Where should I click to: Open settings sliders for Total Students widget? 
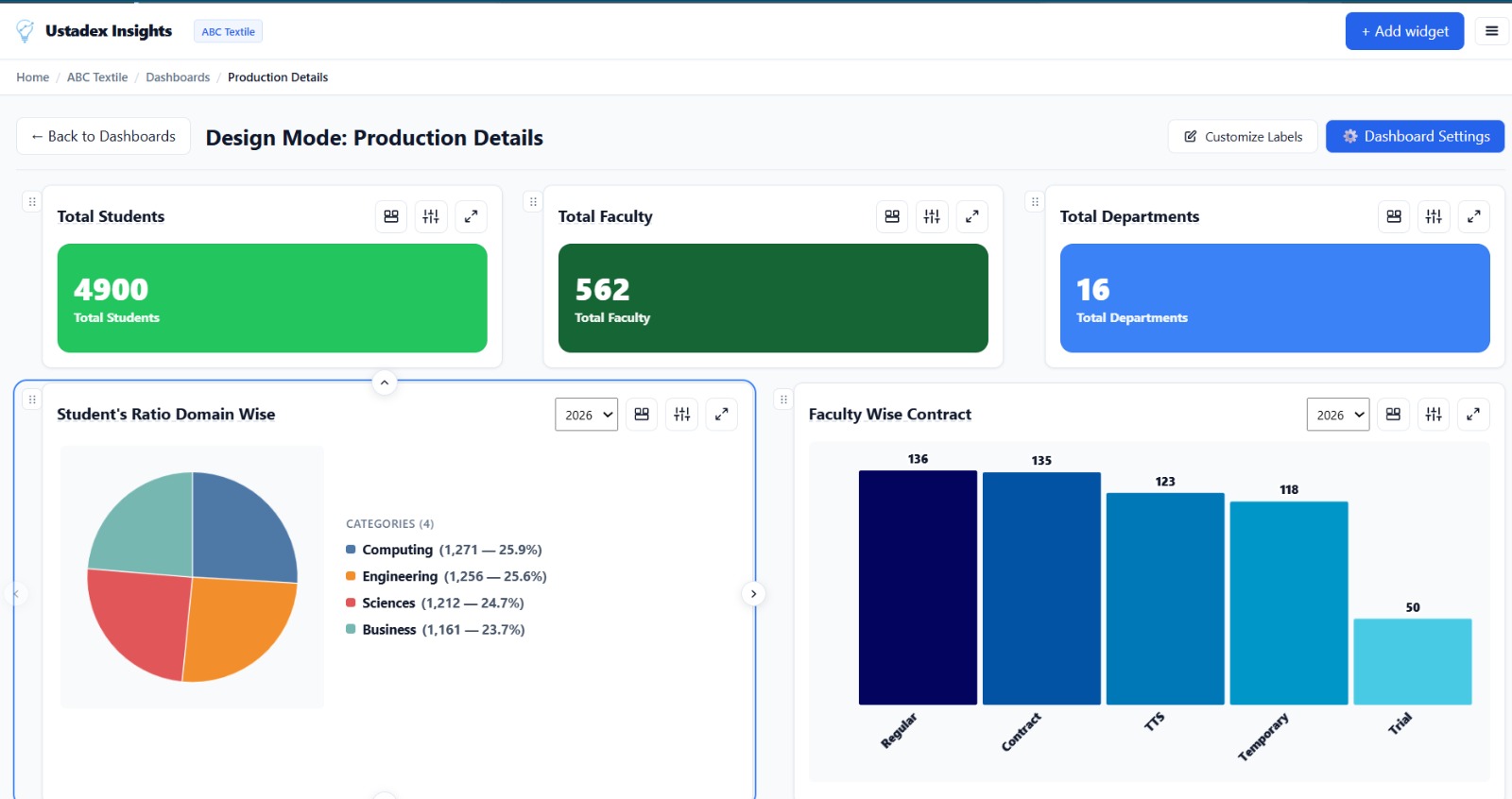click(431, 216)
